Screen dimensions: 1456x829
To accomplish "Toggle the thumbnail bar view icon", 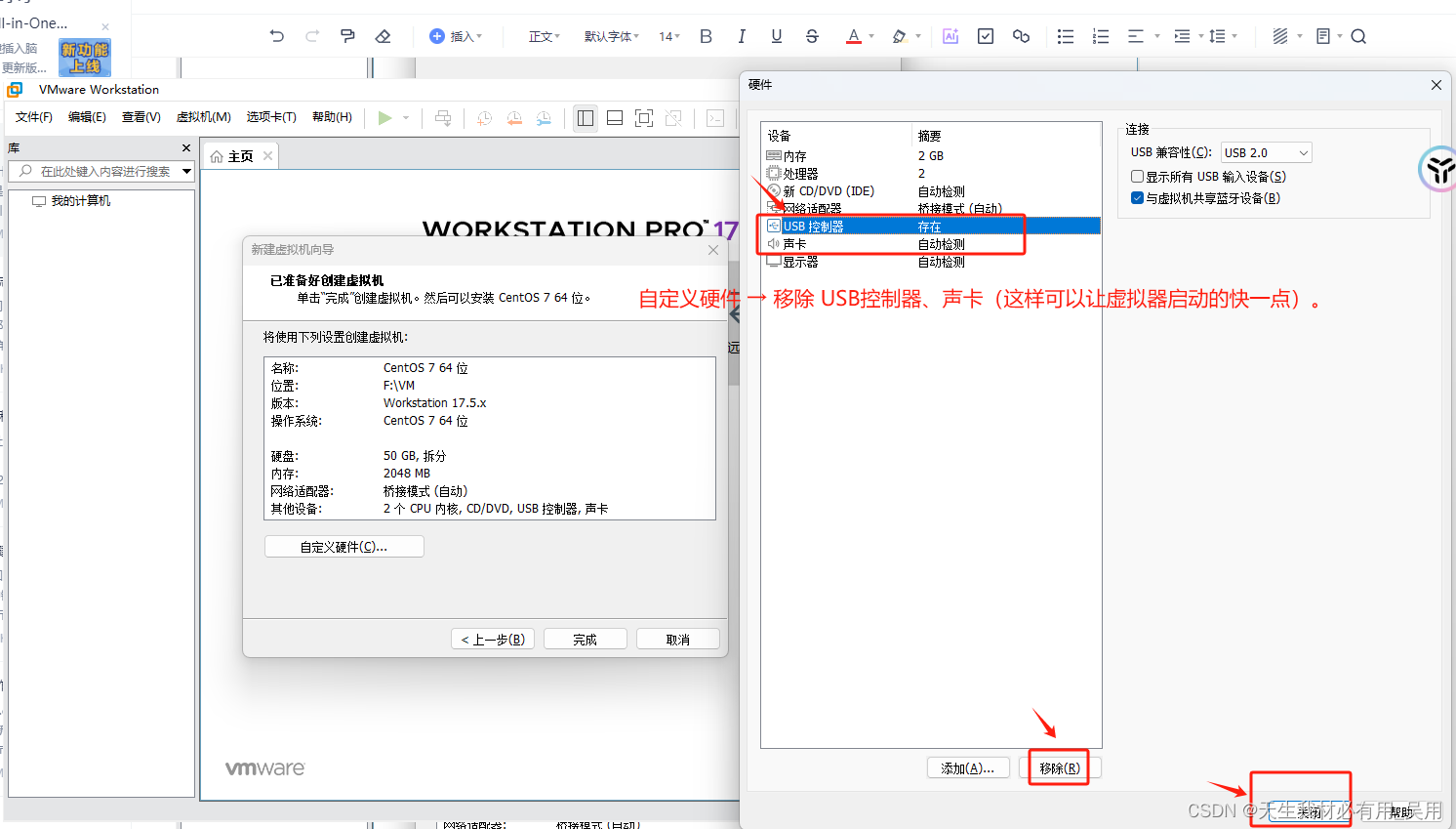I will click(615, 118).
